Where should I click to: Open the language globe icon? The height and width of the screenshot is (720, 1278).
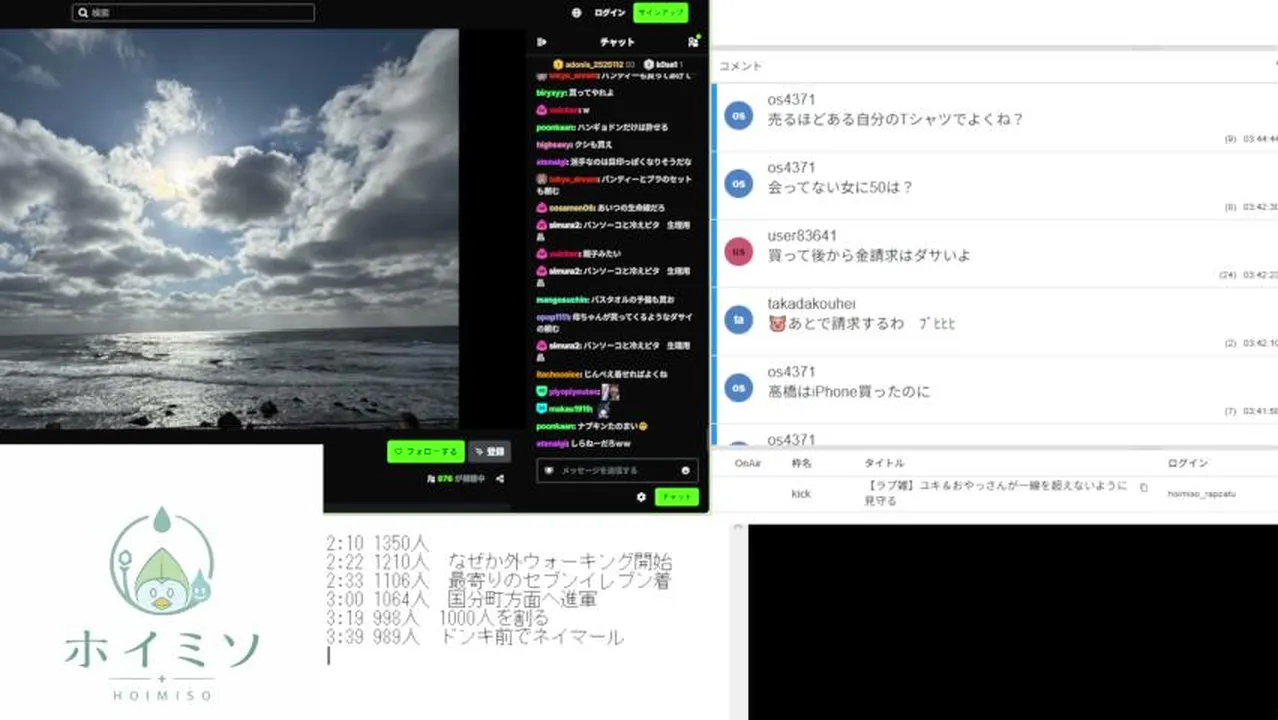pyautogui.click(x=577, y=13)
